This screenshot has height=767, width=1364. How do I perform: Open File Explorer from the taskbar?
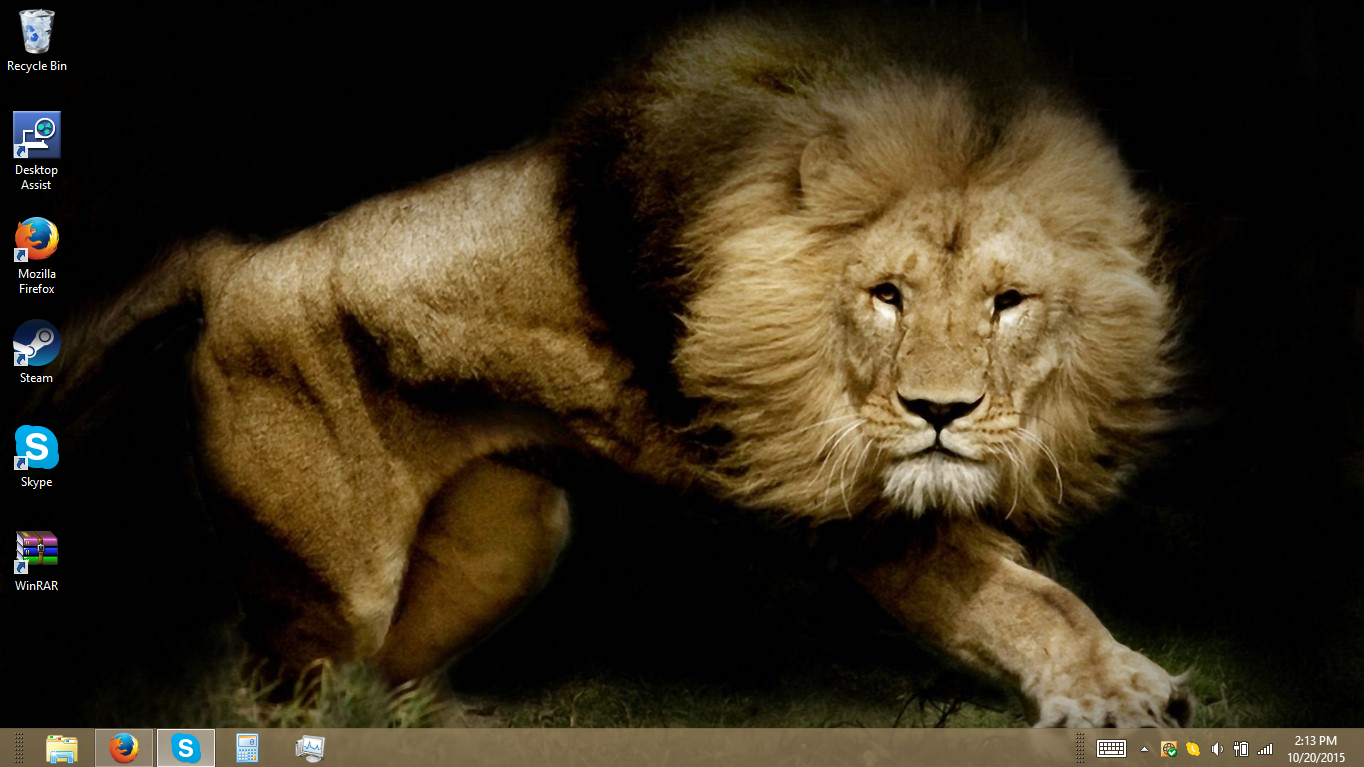(x=62, y=748)
